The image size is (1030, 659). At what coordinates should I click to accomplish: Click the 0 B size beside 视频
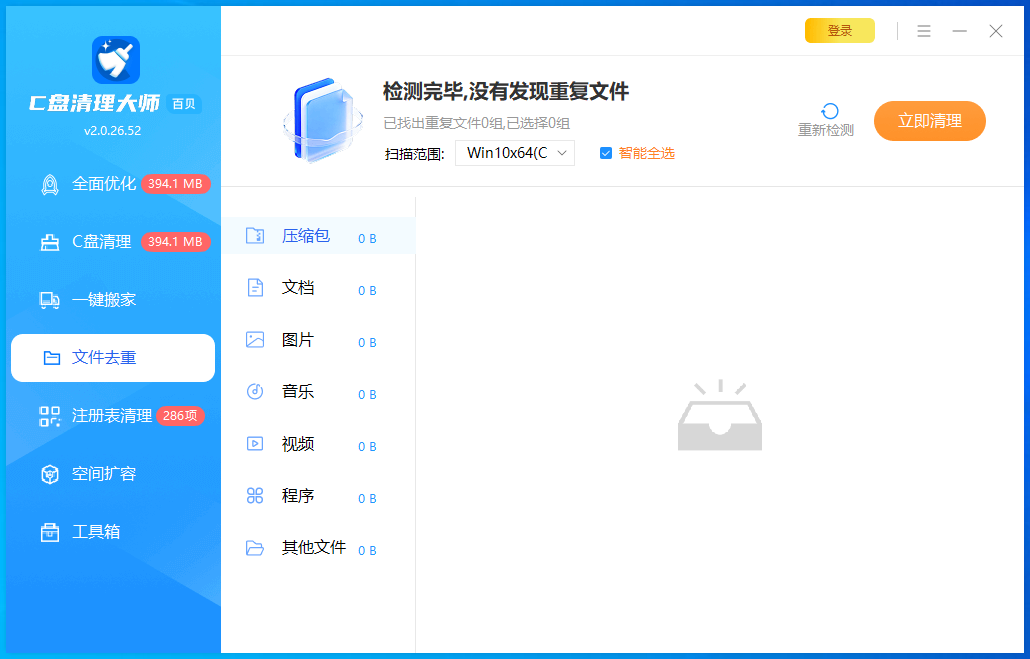367,447
